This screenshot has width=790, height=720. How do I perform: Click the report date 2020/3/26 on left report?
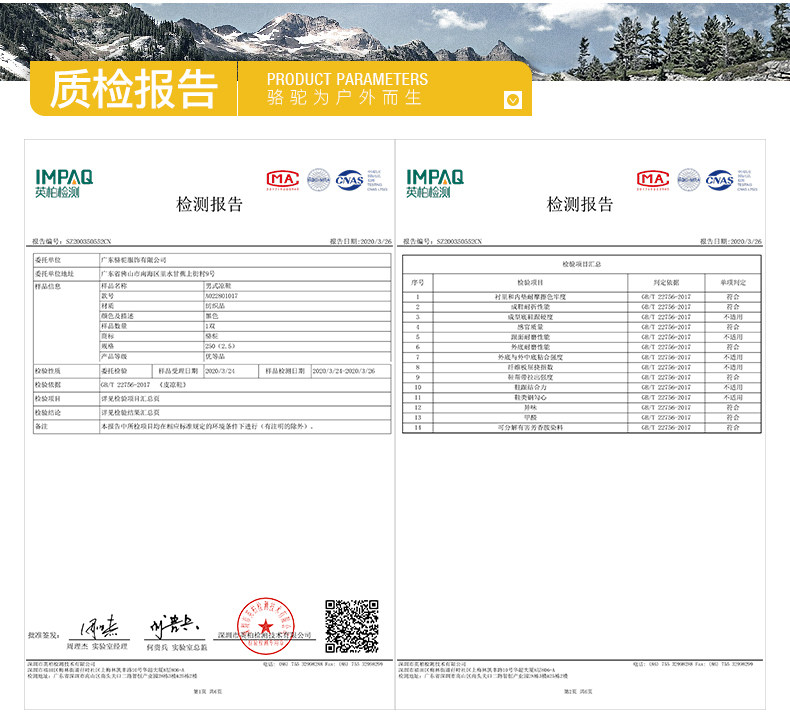pos(375,241)
